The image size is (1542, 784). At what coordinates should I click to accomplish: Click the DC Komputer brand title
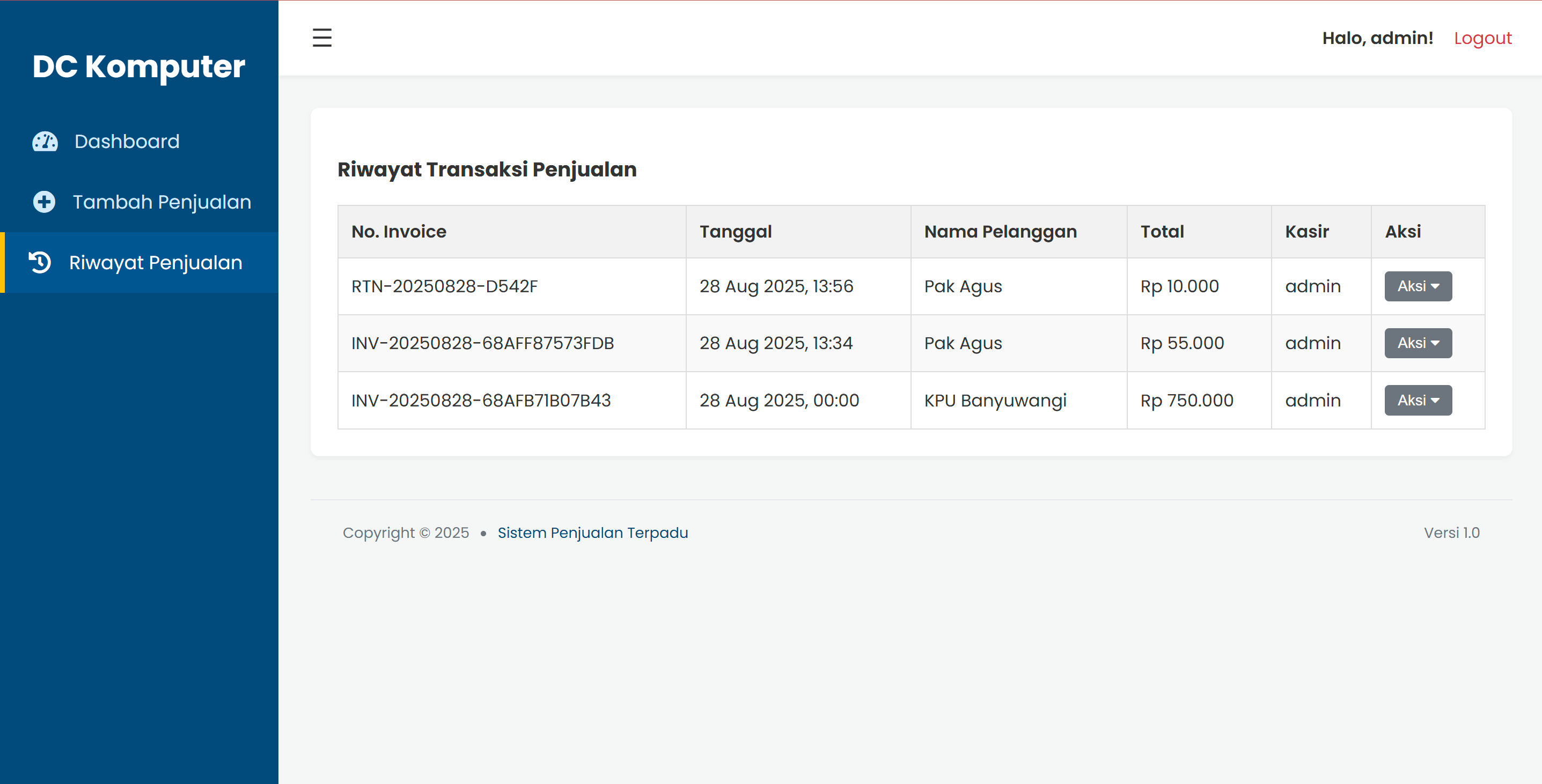(x=139, y=66)
